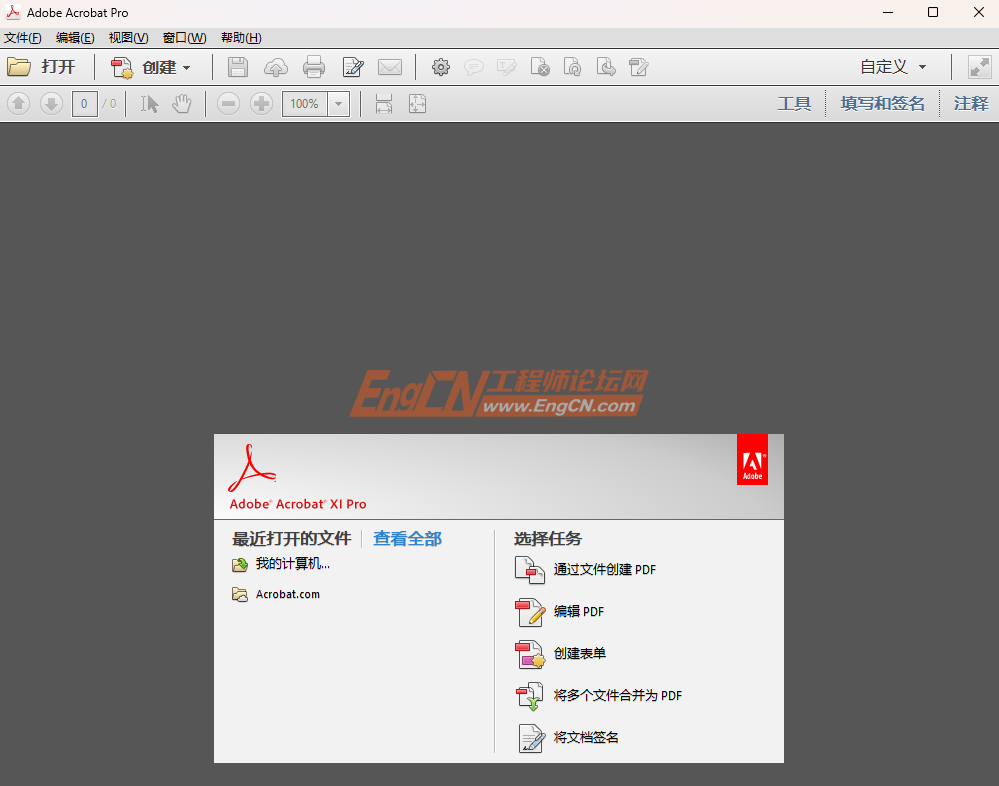Select the text Selection tool
The width and height of the screenshot is (999, 786).
tap(149, 103)
